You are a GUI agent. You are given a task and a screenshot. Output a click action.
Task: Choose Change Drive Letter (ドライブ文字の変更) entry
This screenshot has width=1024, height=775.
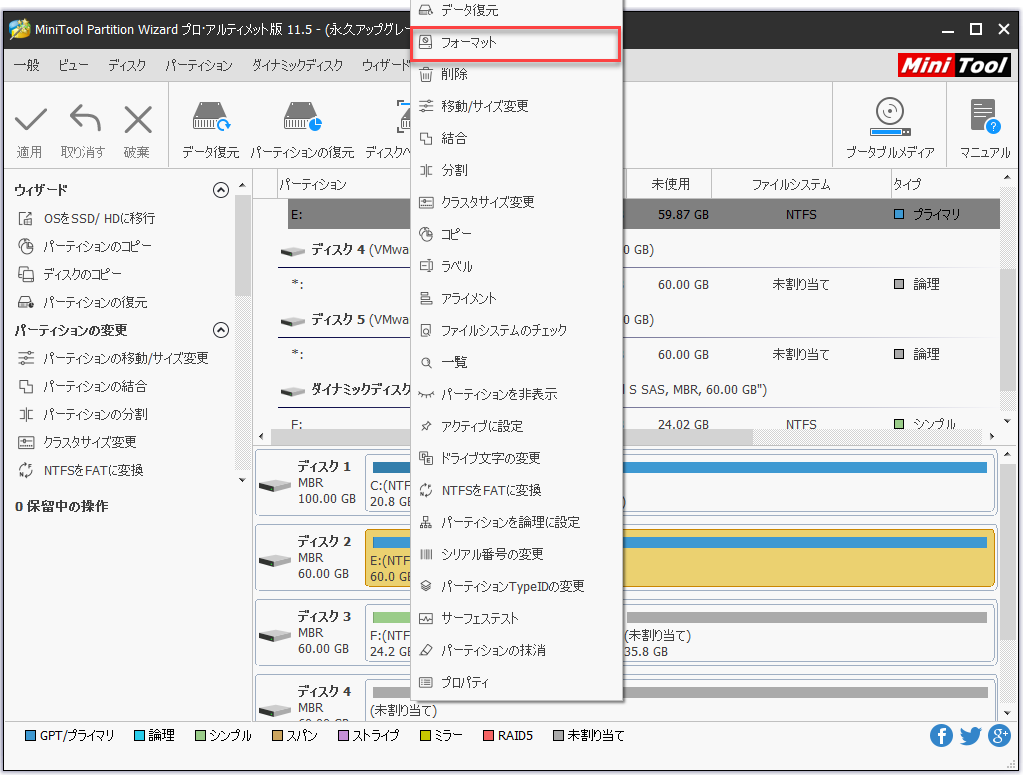click(516, 458)
